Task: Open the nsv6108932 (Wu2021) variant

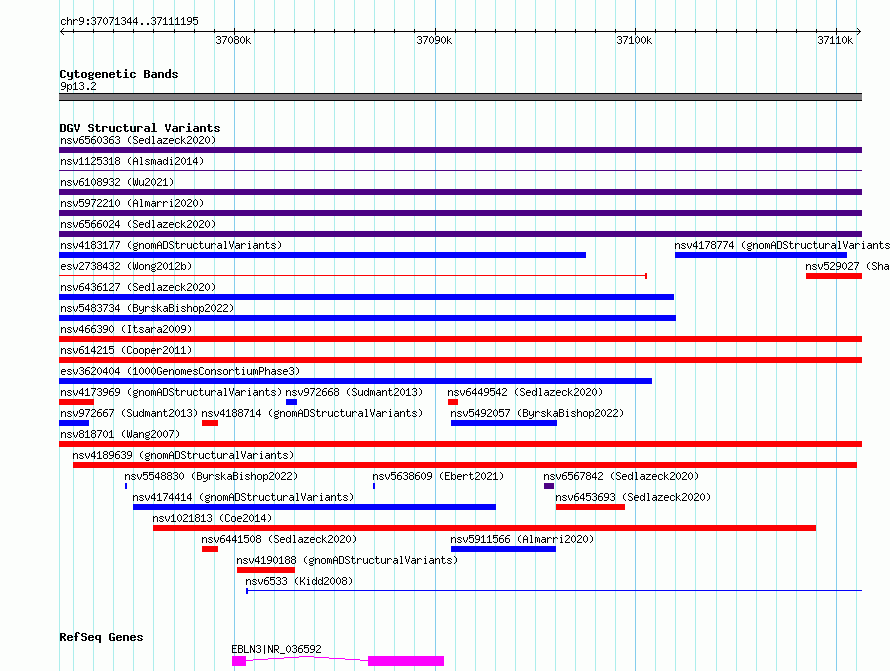Action: (117, 182)
